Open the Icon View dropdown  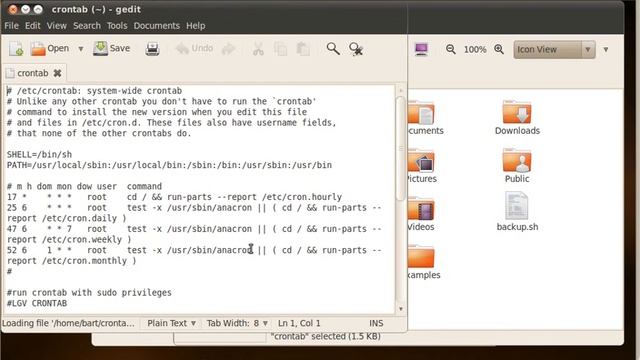pyautogui.click(x=554, y=49)
